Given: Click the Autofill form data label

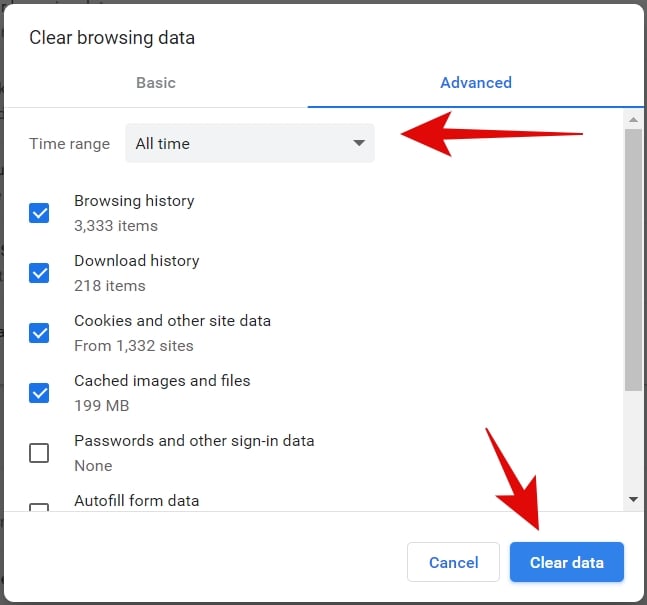Looking at the screenshot, I should point(137,501).
